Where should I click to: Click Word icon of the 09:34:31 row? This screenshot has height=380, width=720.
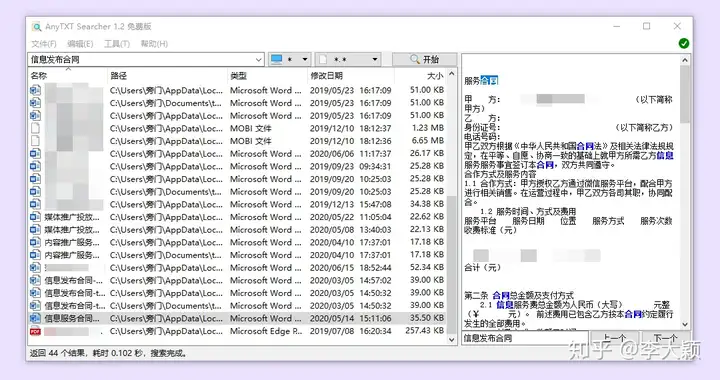[x=35, y=166]
